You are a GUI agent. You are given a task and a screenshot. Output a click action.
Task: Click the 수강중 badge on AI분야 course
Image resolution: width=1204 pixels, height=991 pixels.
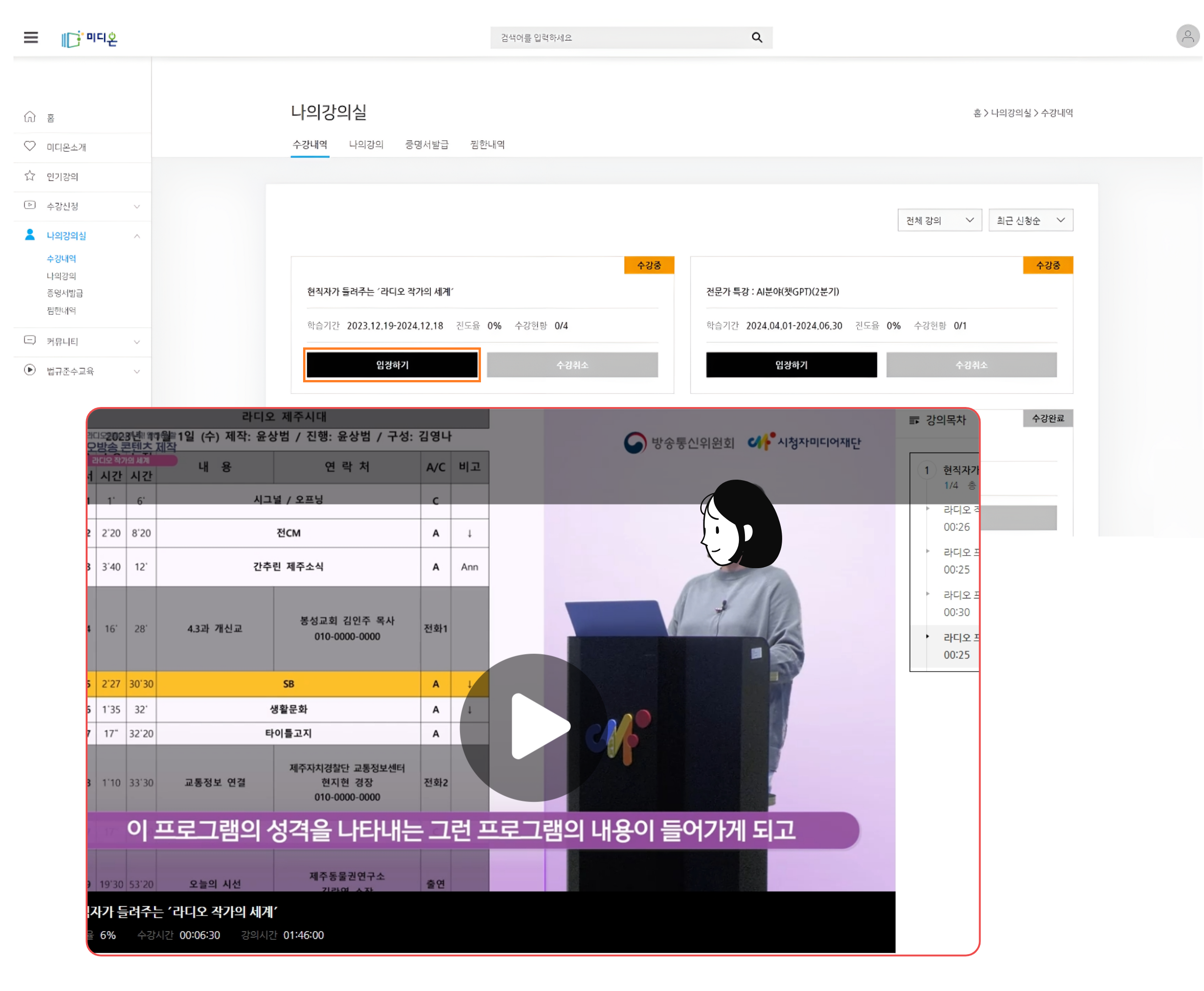[x=1048, y=265]
